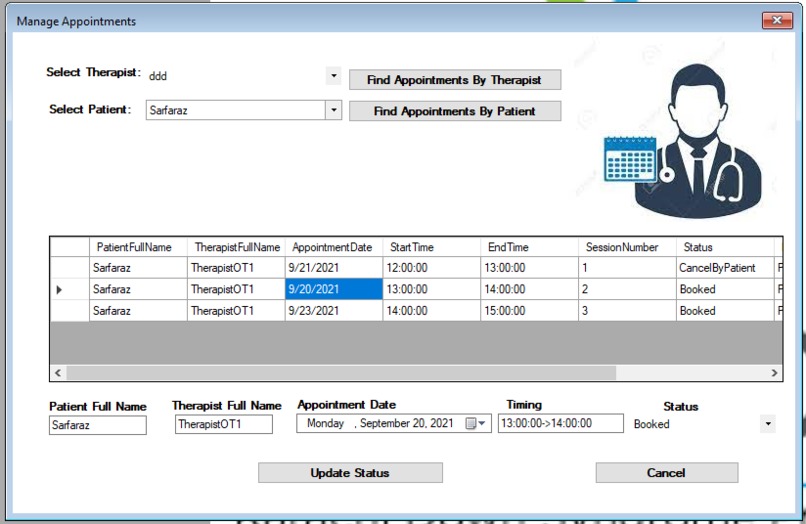Image resolution: width=806 pixels, height=524 pixels.
Task: Close the Manage Appointments window
Action: 777,20
